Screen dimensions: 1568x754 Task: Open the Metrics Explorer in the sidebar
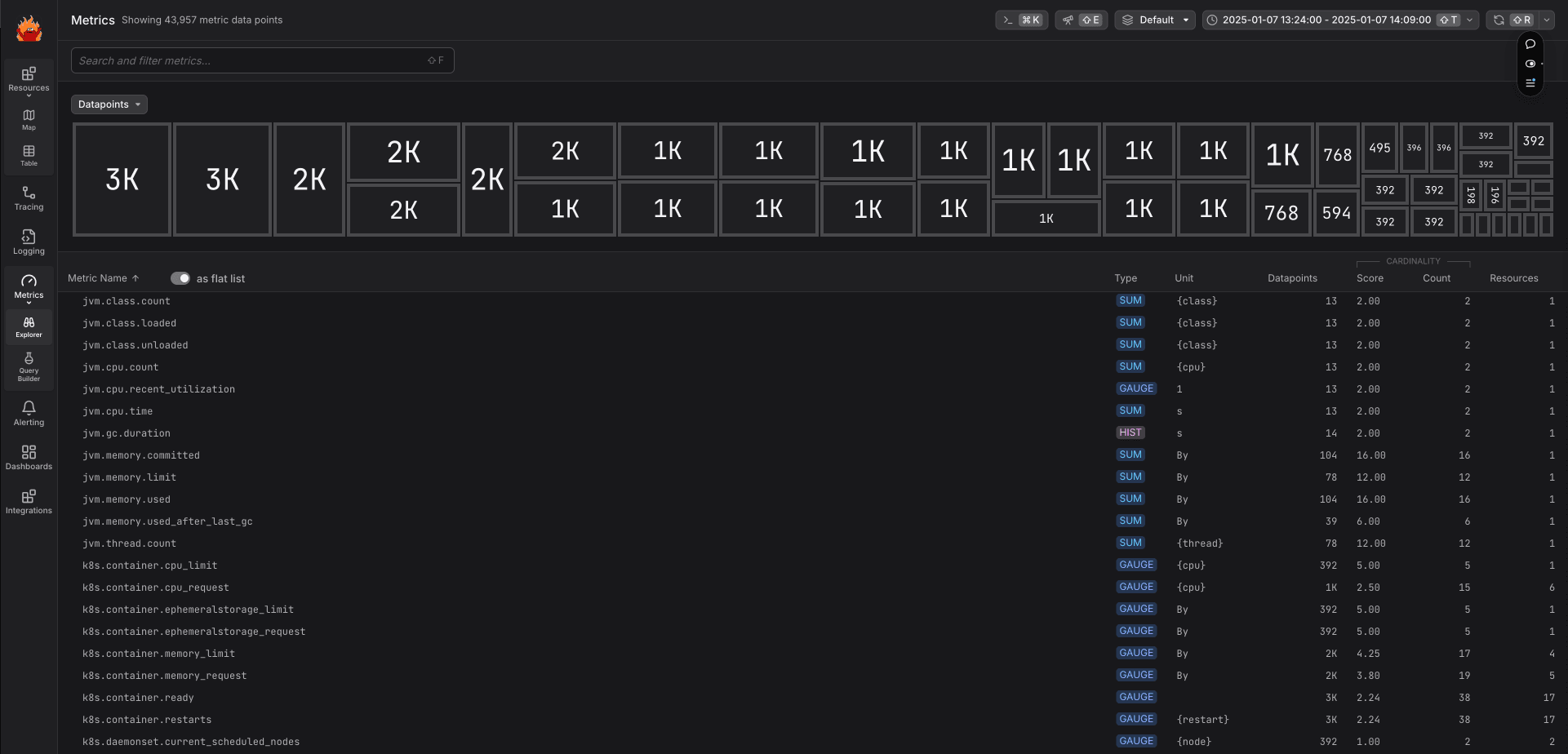coord(29,326)
